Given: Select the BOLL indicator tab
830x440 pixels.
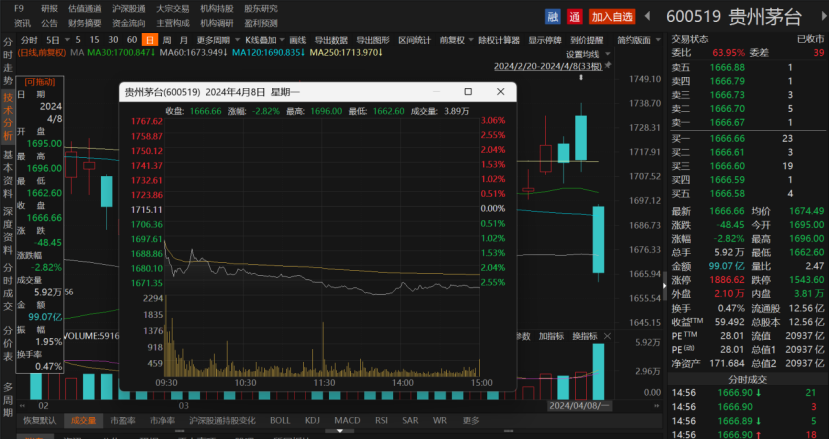Looking at the screenshot, I should pyautogui.click(x=280, y=420).
